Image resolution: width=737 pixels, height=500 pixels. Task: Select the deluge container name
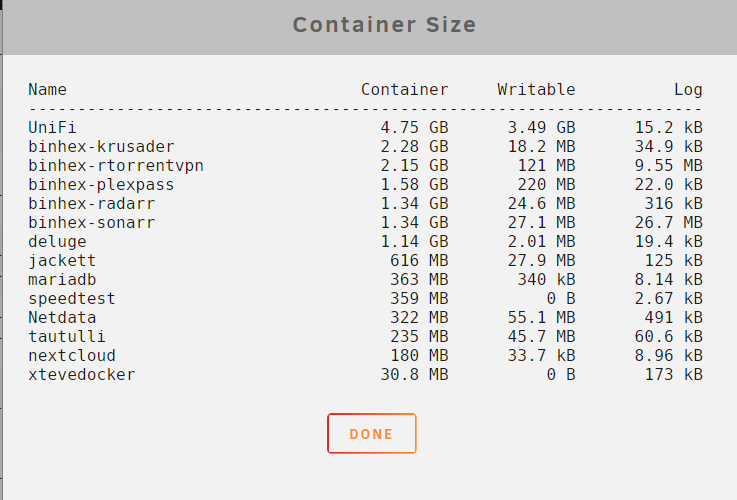(57, 242)
